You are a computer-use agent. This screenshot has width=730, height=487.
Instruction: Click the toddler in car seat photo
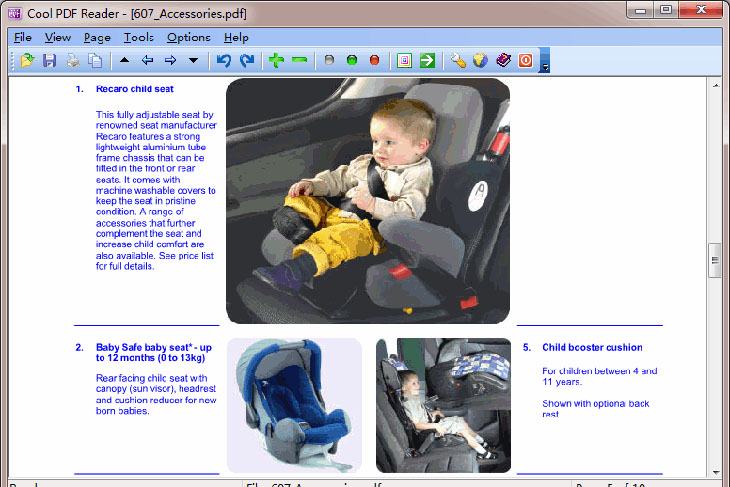[368, 201]
